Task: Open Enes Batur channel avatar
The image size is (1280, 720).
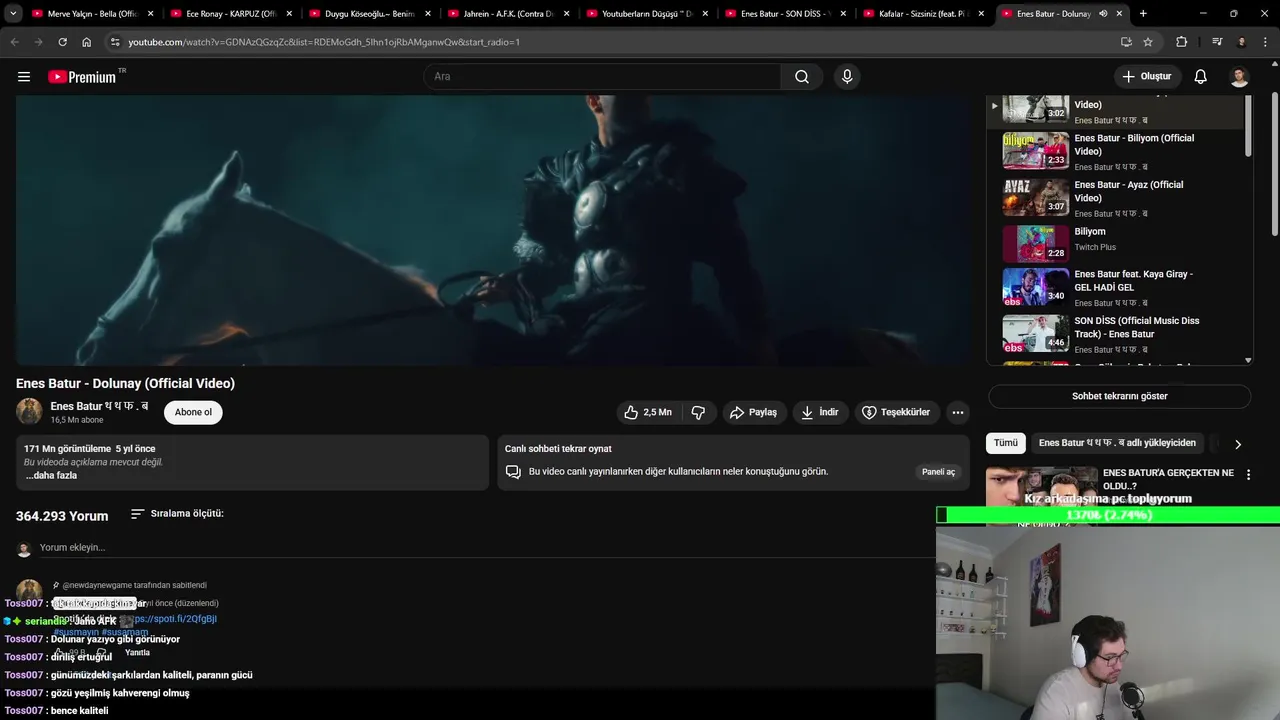Action: coord(29,411)
